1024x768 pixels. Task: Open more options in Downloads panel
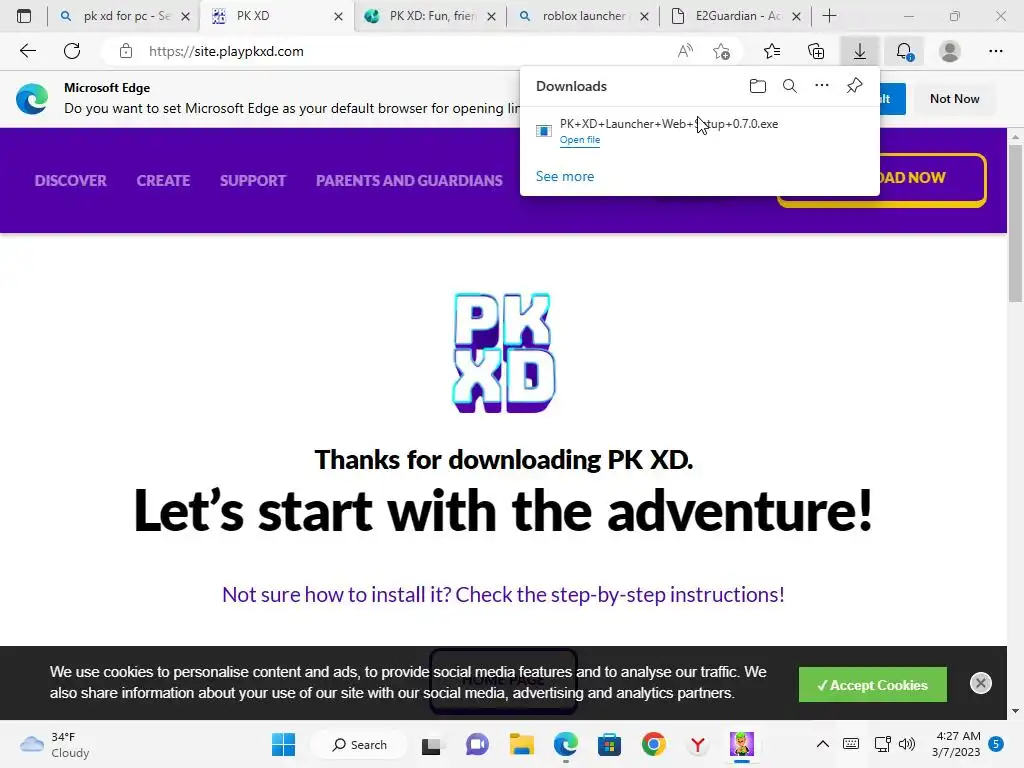tap(822, 86)
